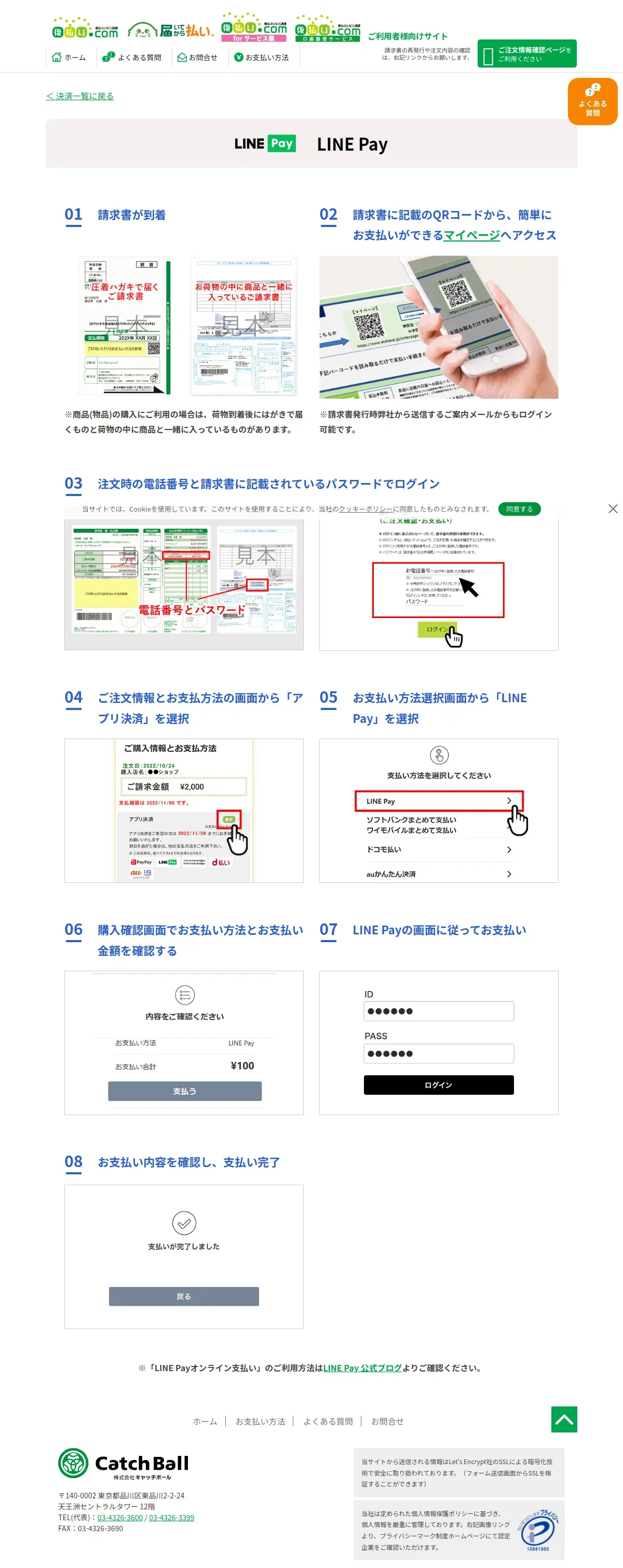623x1568 pixels.
Task: Click the checklist icon above 内容をご確認ください
Action: coord(184,995)
